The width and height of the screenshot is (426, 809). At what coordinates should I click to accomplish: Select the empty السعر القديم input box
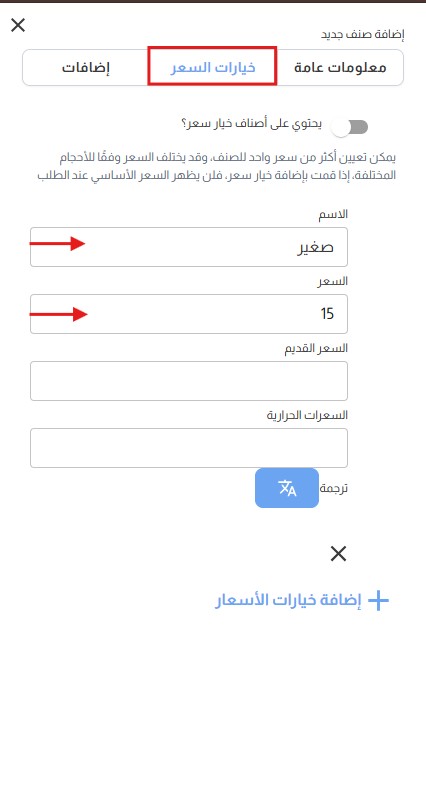189,381
